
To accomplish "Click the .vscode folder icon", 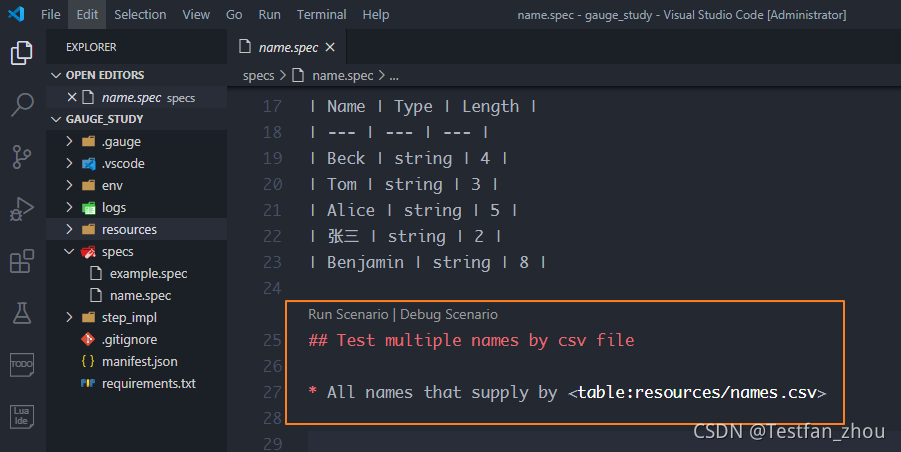I will pos(88,164).
